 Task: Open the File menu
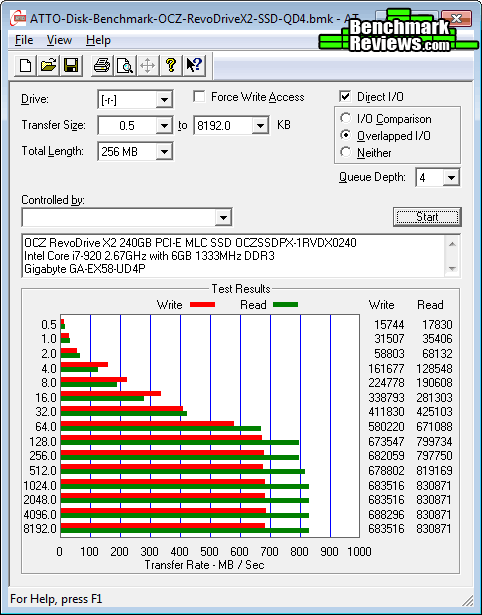24,40
